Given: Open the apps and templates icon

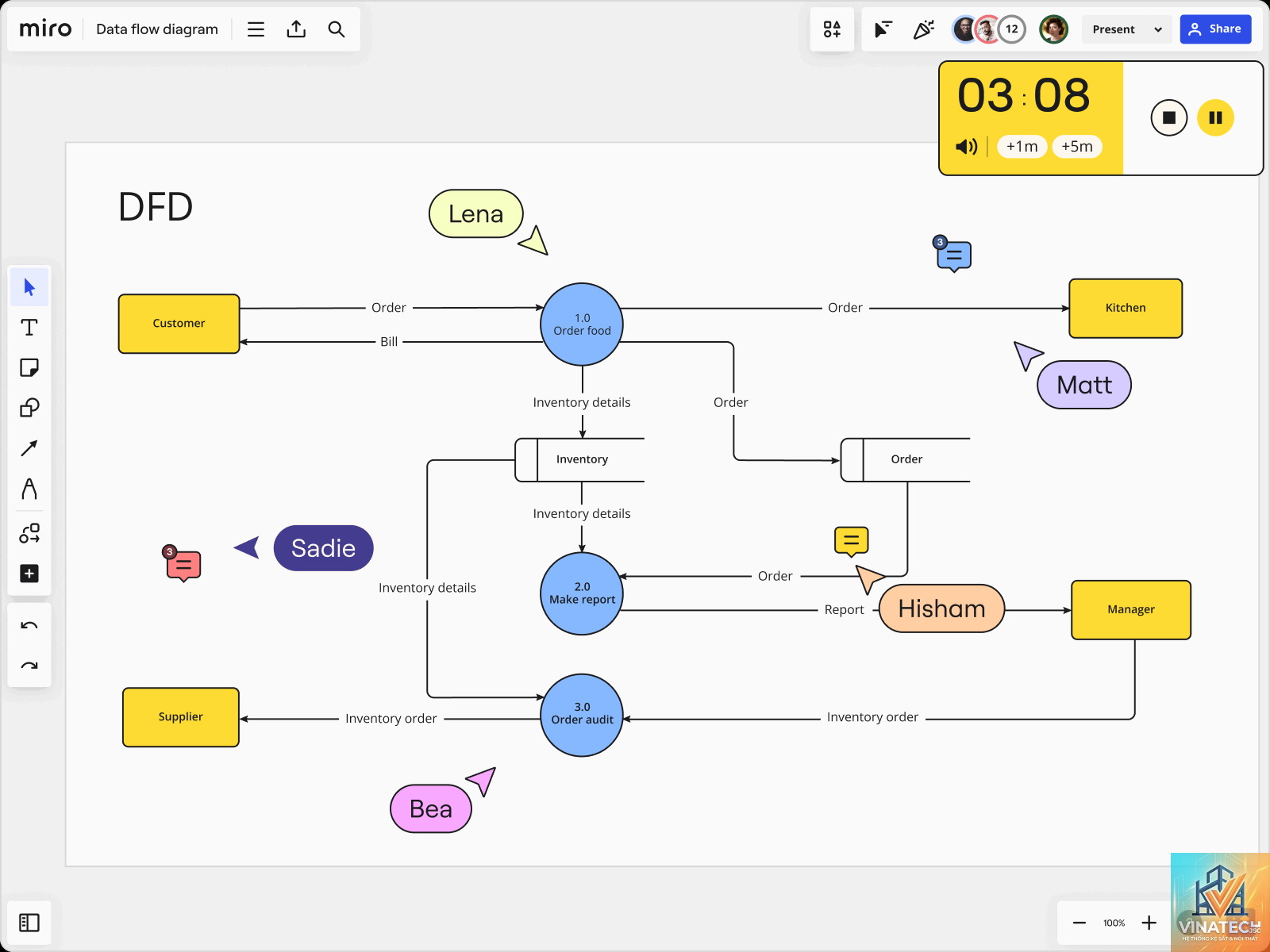Looking at the screenshot, I should (x=832, y=29).
